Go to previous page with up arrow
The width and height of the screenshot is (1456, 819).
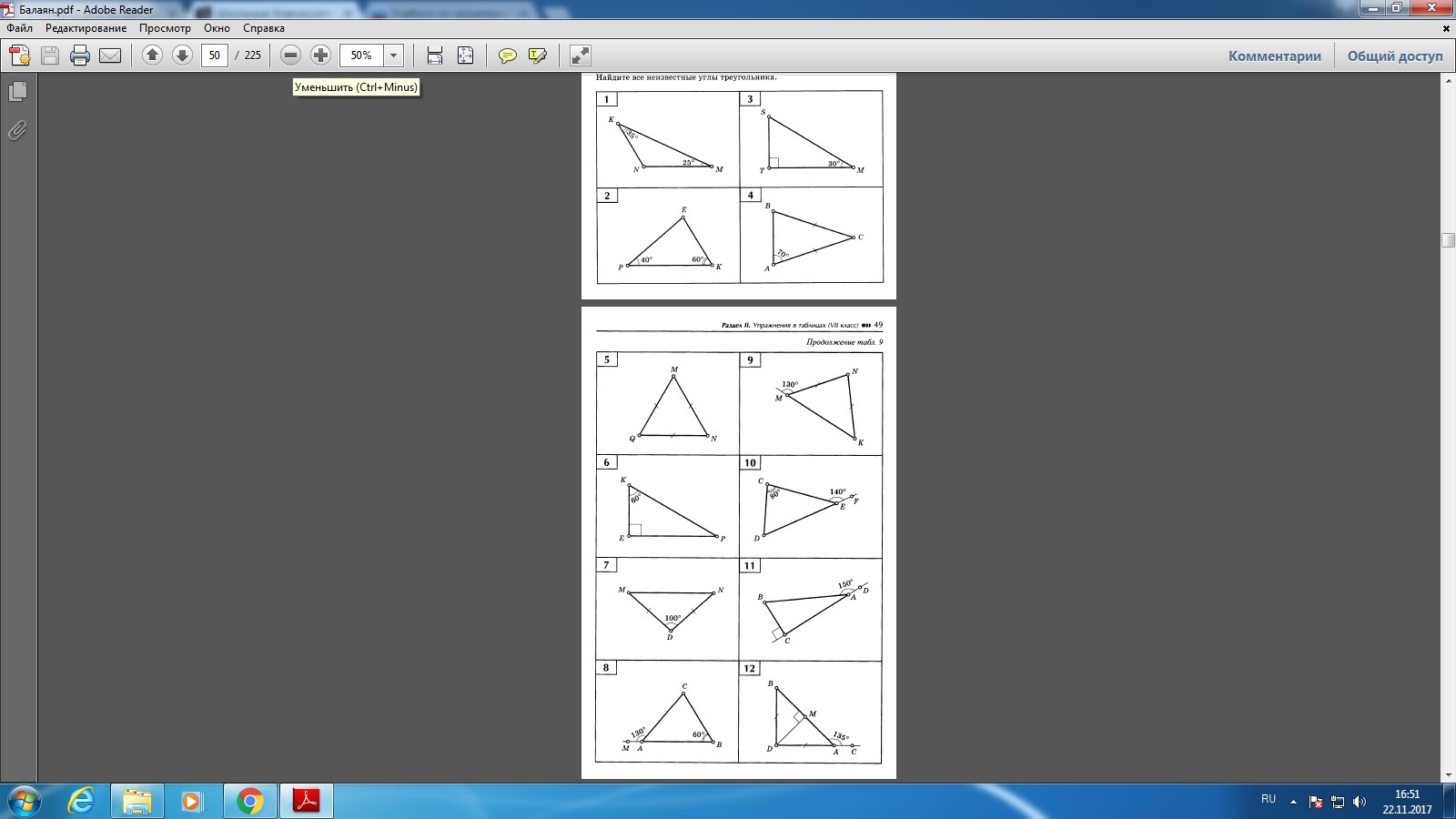pyautogui.click(x=152, y=56)
